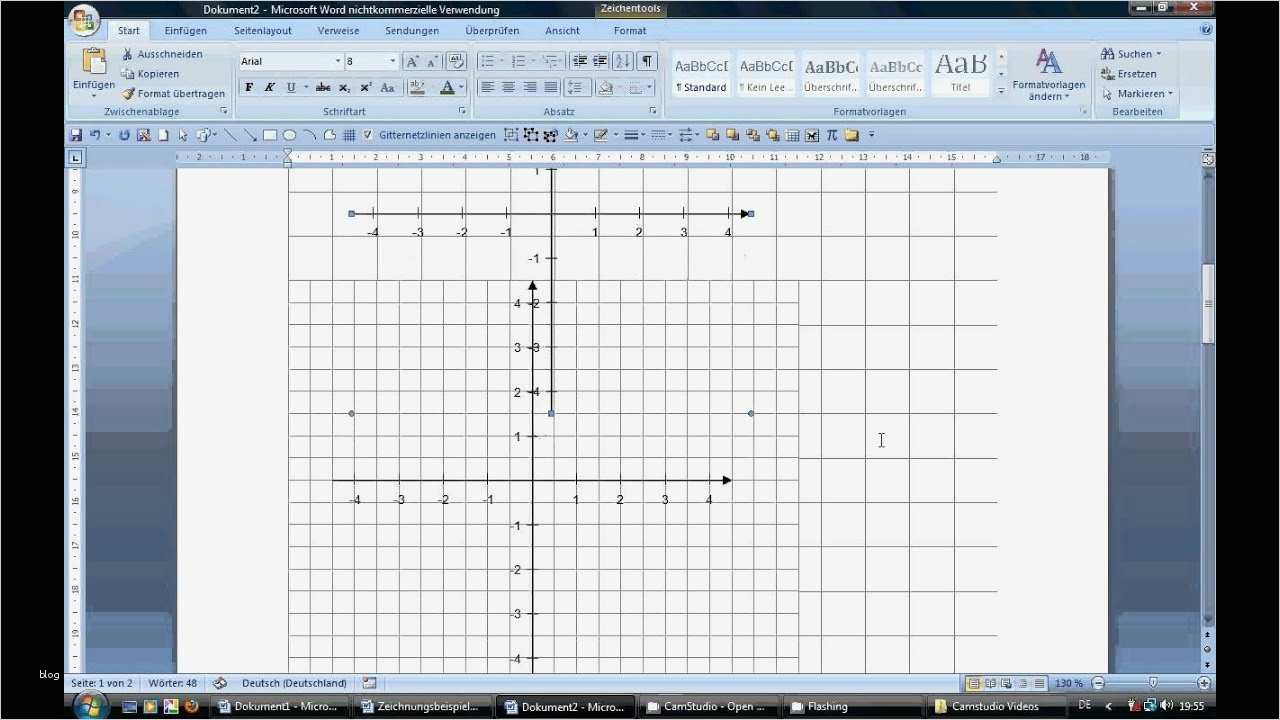Image resolution: width=1280 pixels, height=720 pixels.
Task: Insert equation with the pi icon
Action: click(831, 135)
